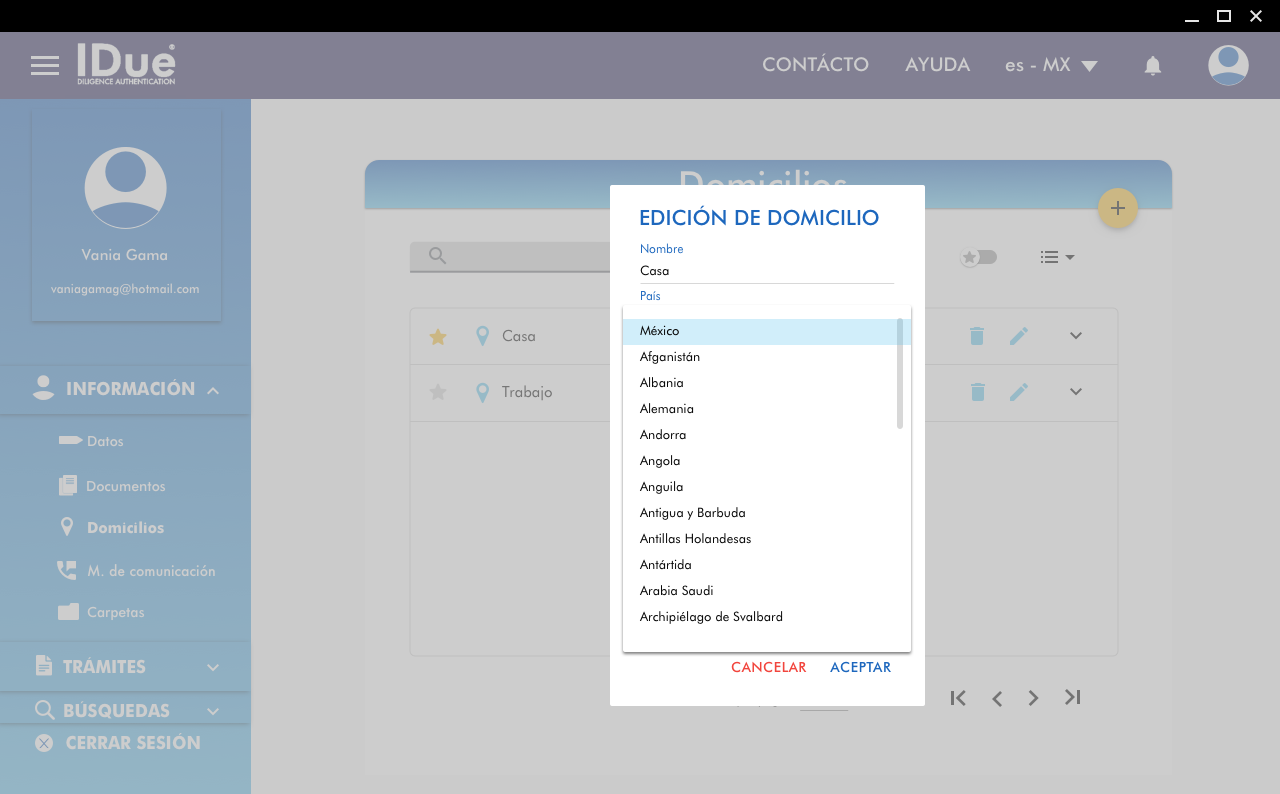This screenshot has width=1280, height=794.
Task: Click the yellow add domicilio plus button
Action: pyautogui.click(x=1117, y=208)
